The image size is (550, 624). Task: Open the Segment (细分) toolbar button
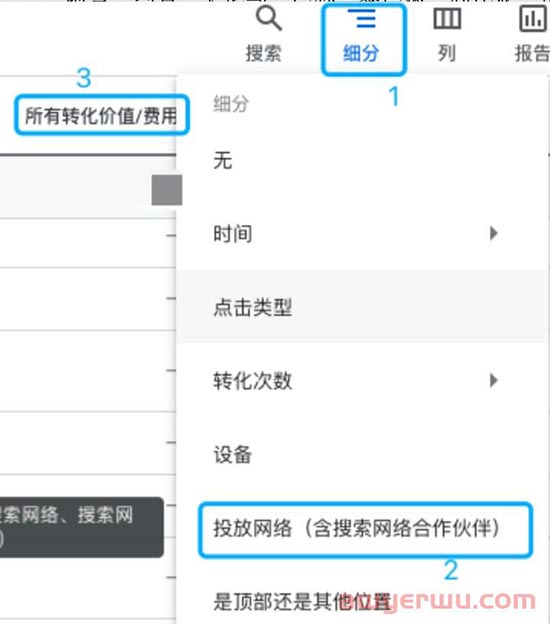point(363,40)
